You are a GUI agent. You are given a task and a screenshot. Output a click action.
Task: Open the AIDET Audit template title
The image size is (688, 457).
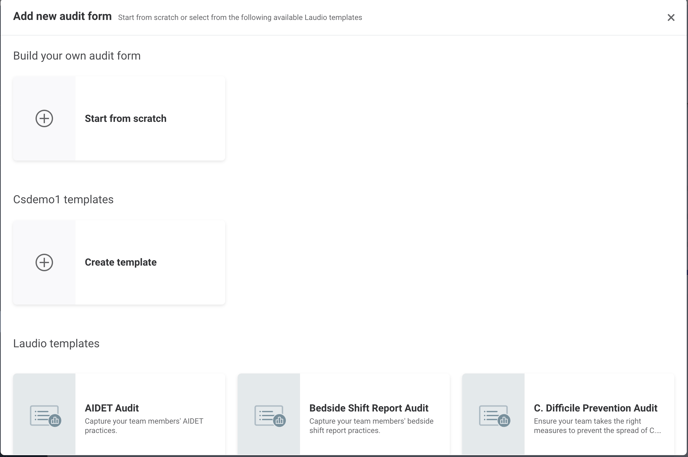coord(112,408)
